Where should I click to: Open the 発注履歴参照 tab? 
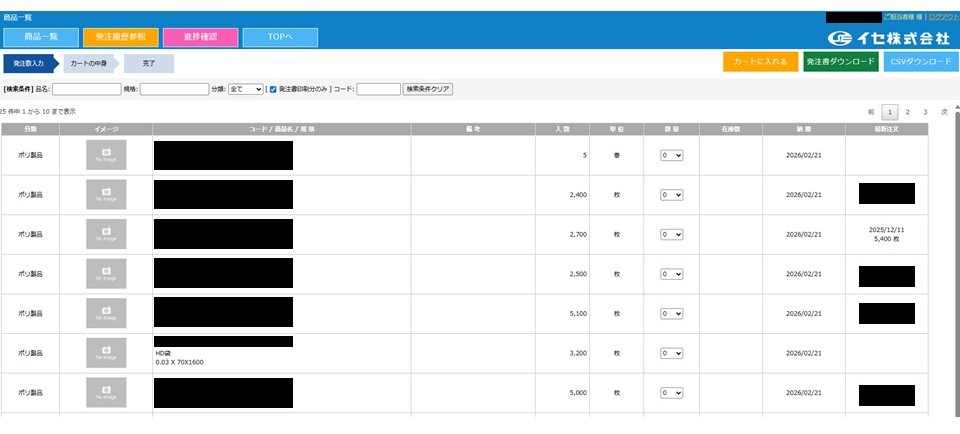coord(120,37)
